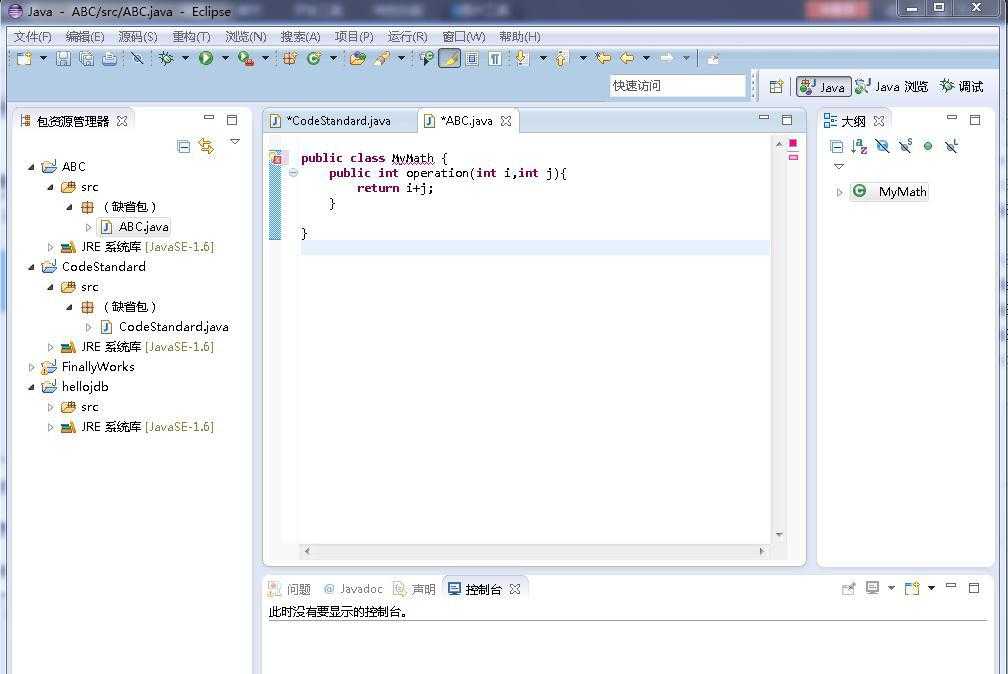The width and height of the screenshot is (1008, 674).
Task: Click the Next Annotation down arrow icon
Action: [x=521, y=59]
